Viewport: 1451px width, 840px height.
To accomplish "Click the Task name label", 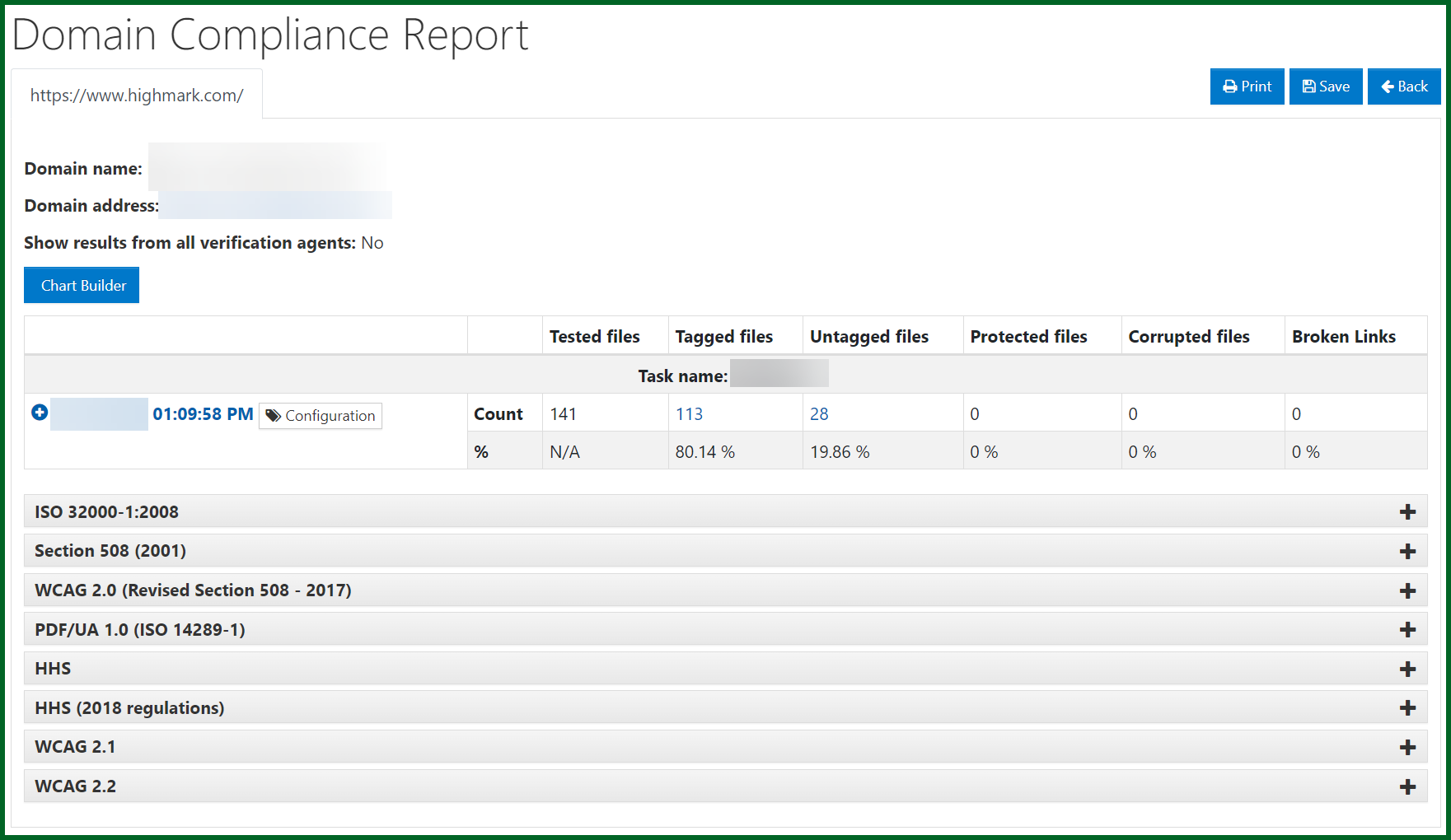I will (683, 376).
